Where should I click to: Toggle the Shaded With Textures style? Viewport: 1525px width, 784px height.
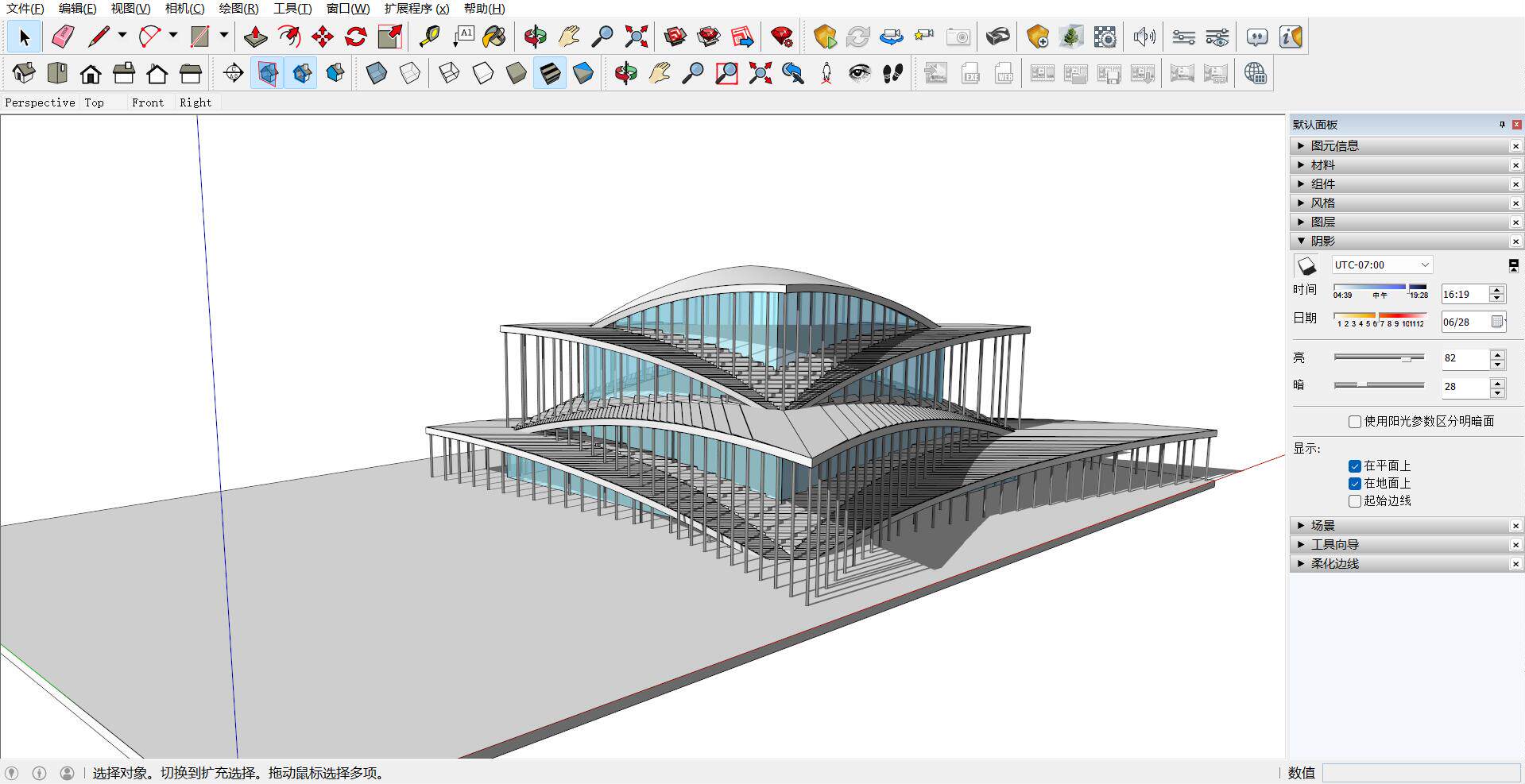pyautogui.click(x=550, y=73)
